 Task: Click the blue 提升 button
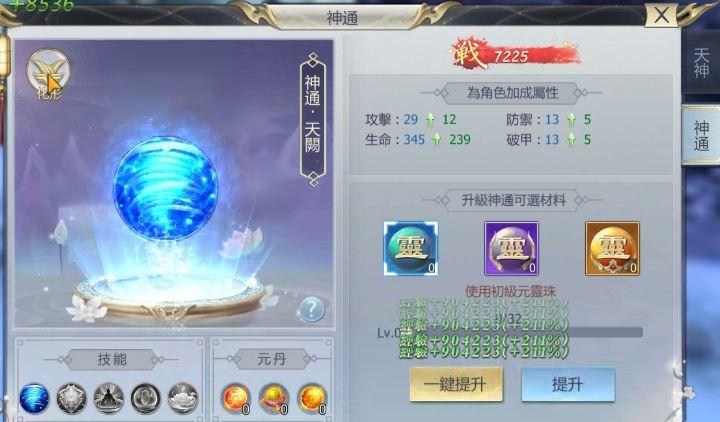pos(568,384)
